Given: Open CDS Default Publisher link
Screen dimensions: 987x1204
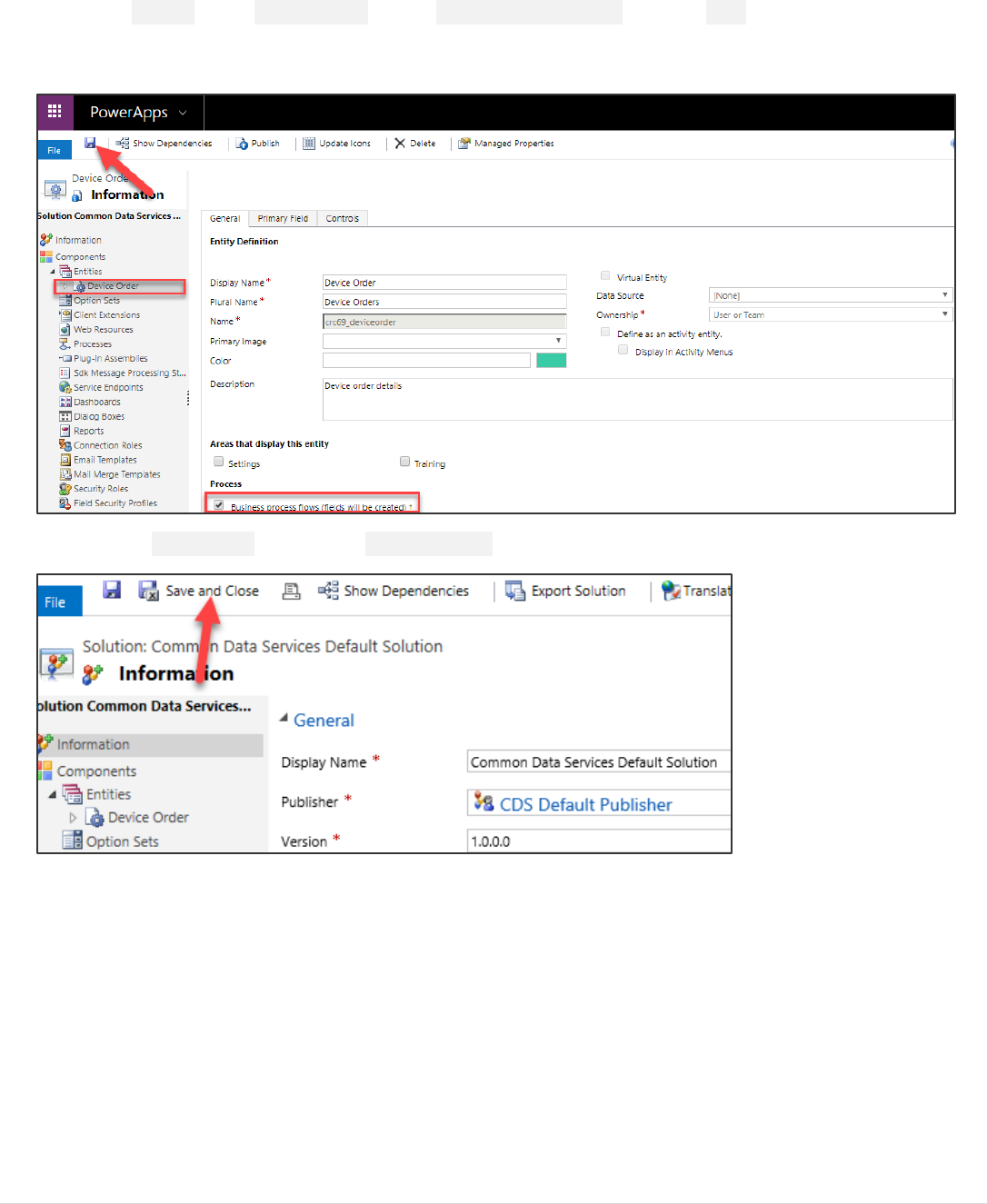Looking at the screenshot, I should tap(585, 804).
